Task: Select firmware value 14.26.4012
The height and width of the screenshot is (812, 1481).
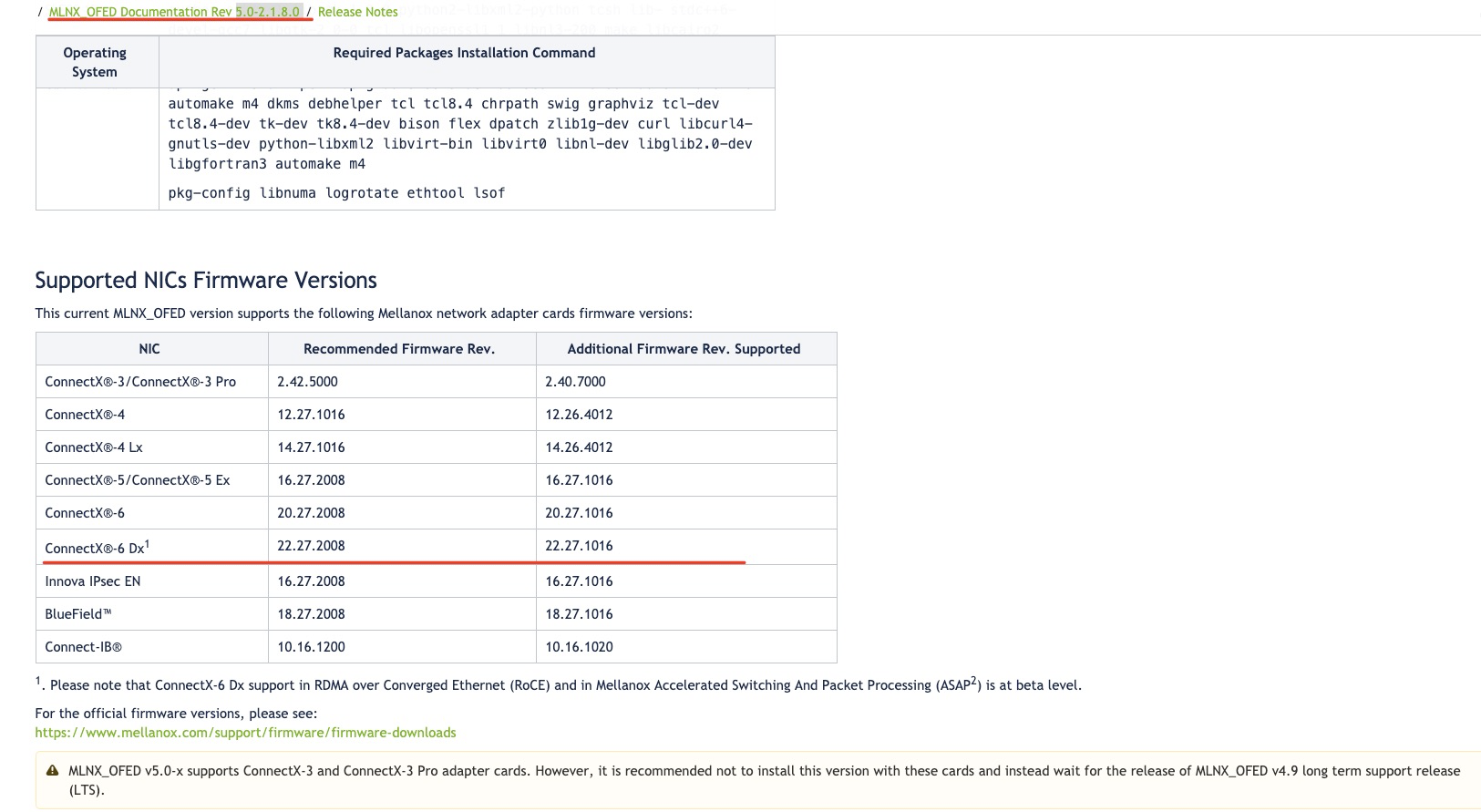Action: pyautogui.click(x=579, y=447)
